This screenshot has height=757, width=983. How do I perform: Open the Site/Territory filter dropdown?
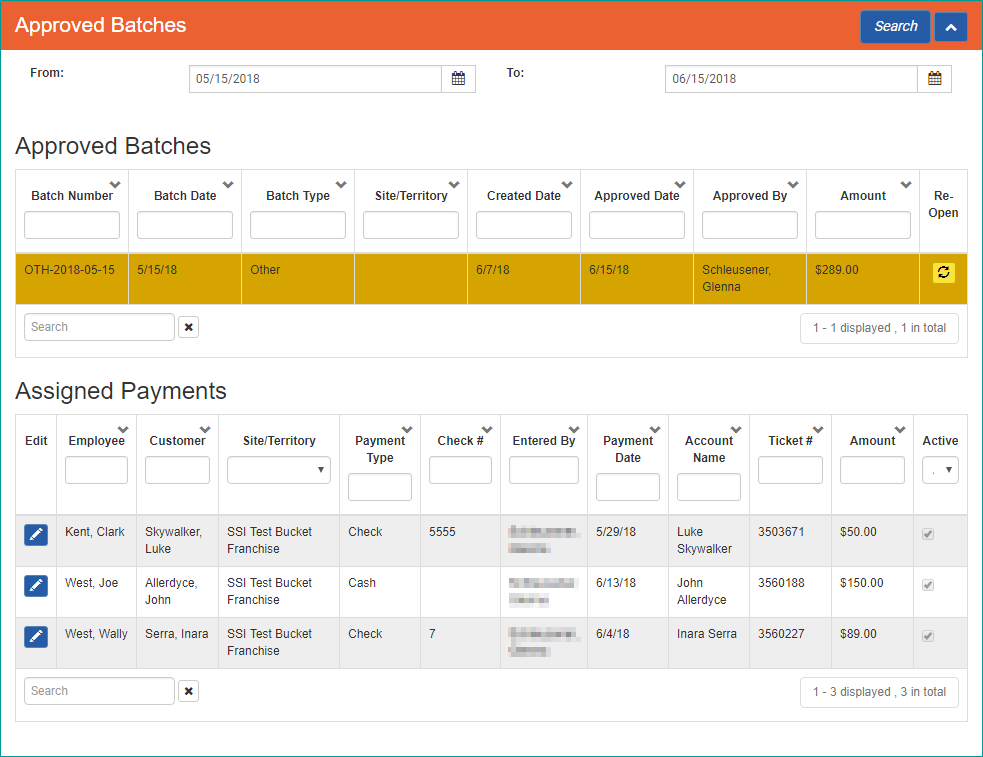278,470
